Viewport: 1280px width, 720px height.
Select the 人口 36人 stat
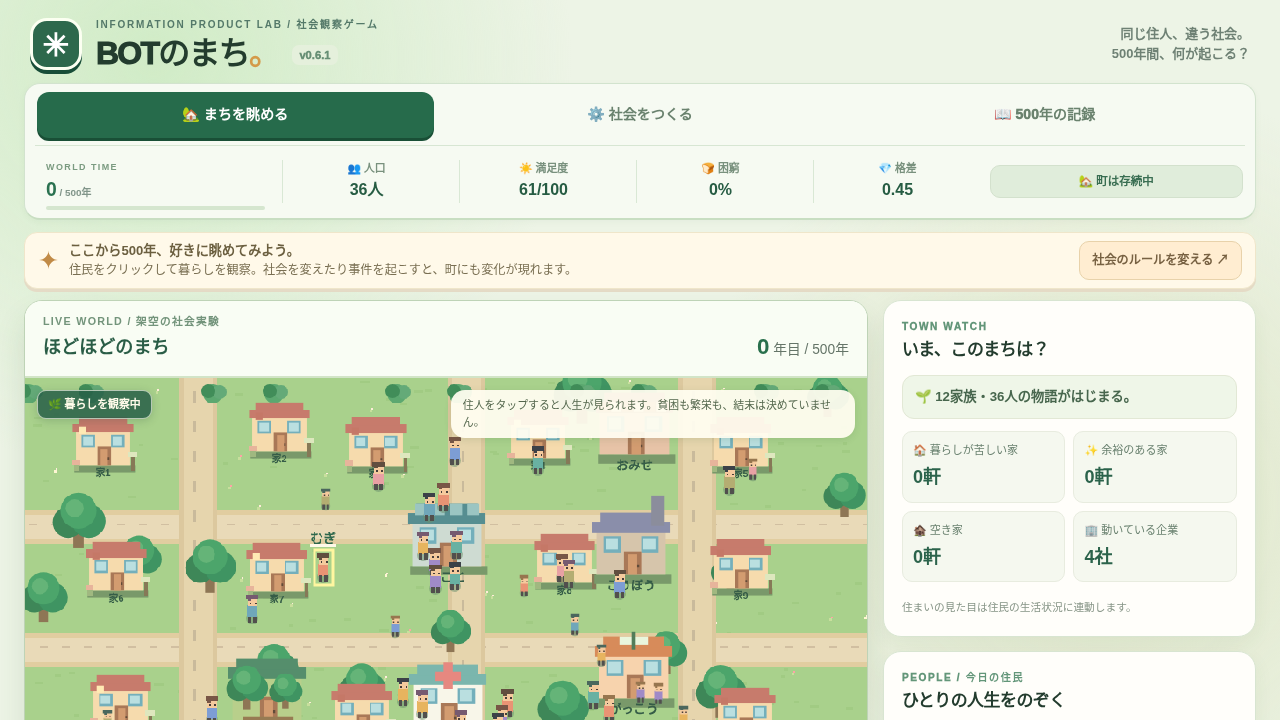[x=366, y=180]
